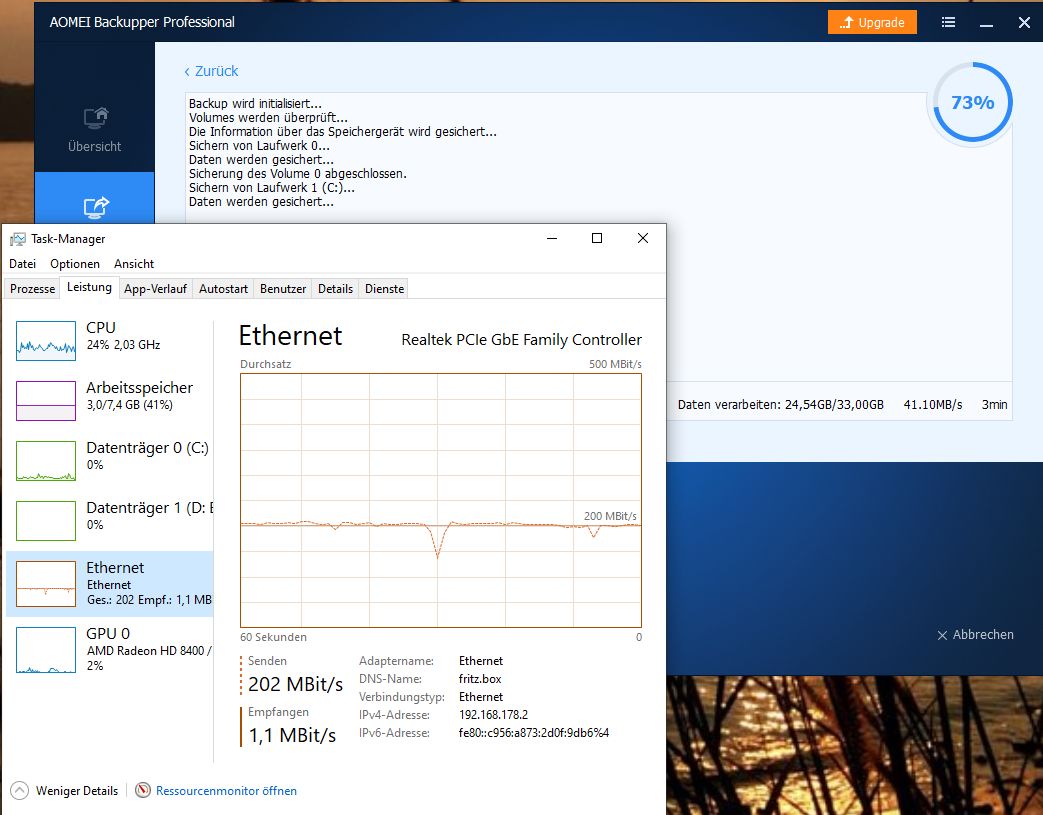Click the 3min remaining time text
This screenshot has height=815, width=1043.
(x=994, y=405)
